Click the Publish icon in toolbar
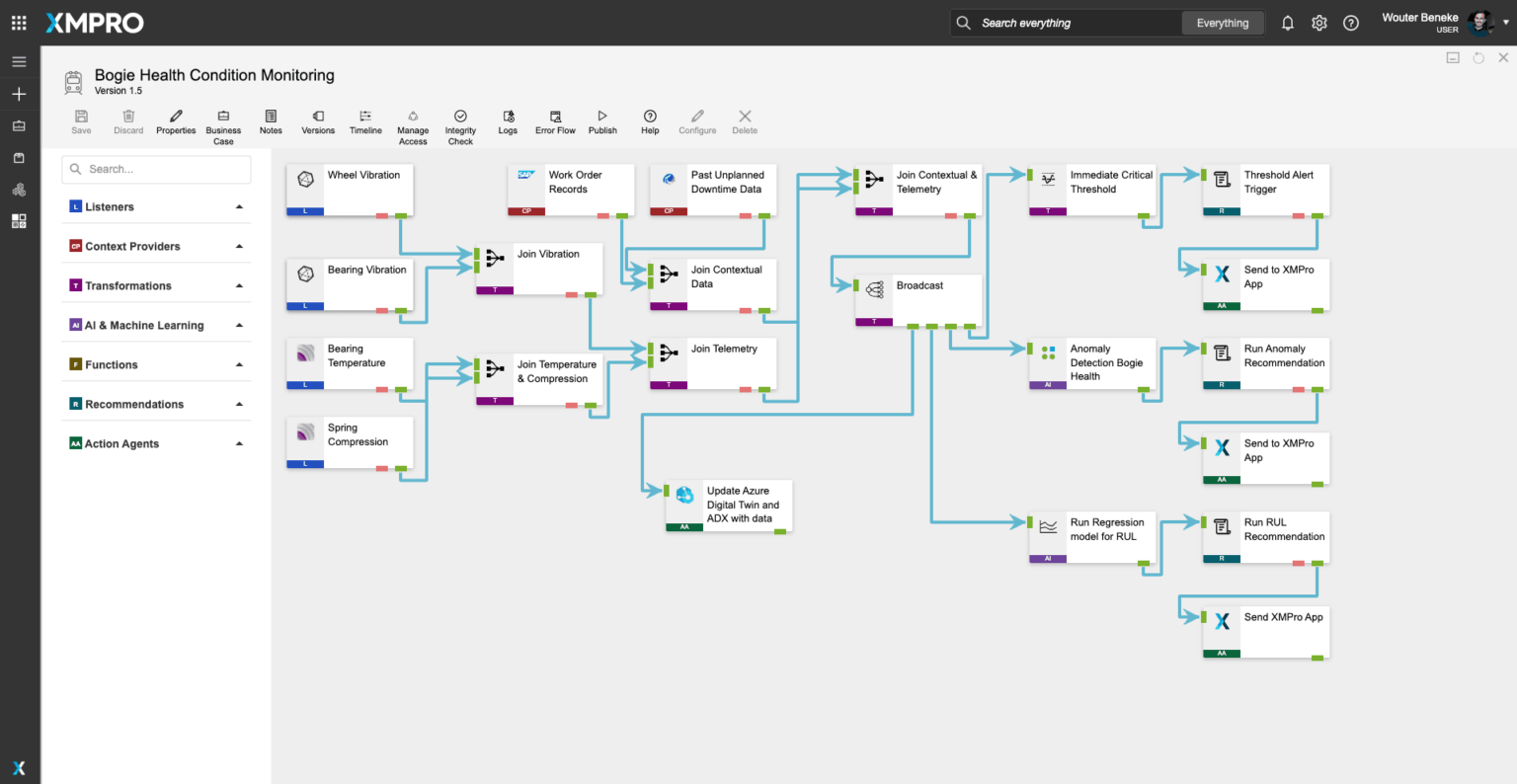The width and height of the screenshot is (1517, 784). (602, 117)
